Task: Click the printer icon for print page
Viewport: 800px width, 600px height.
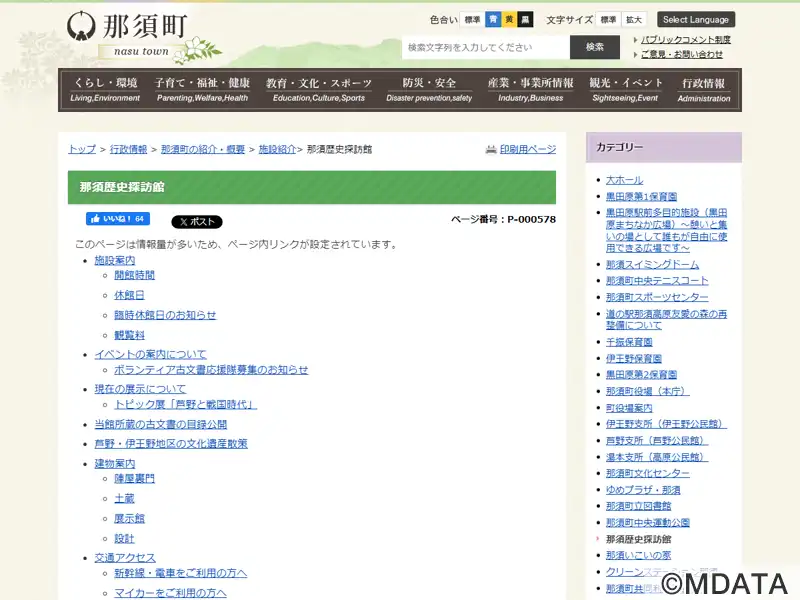Action: pos(491,149)
